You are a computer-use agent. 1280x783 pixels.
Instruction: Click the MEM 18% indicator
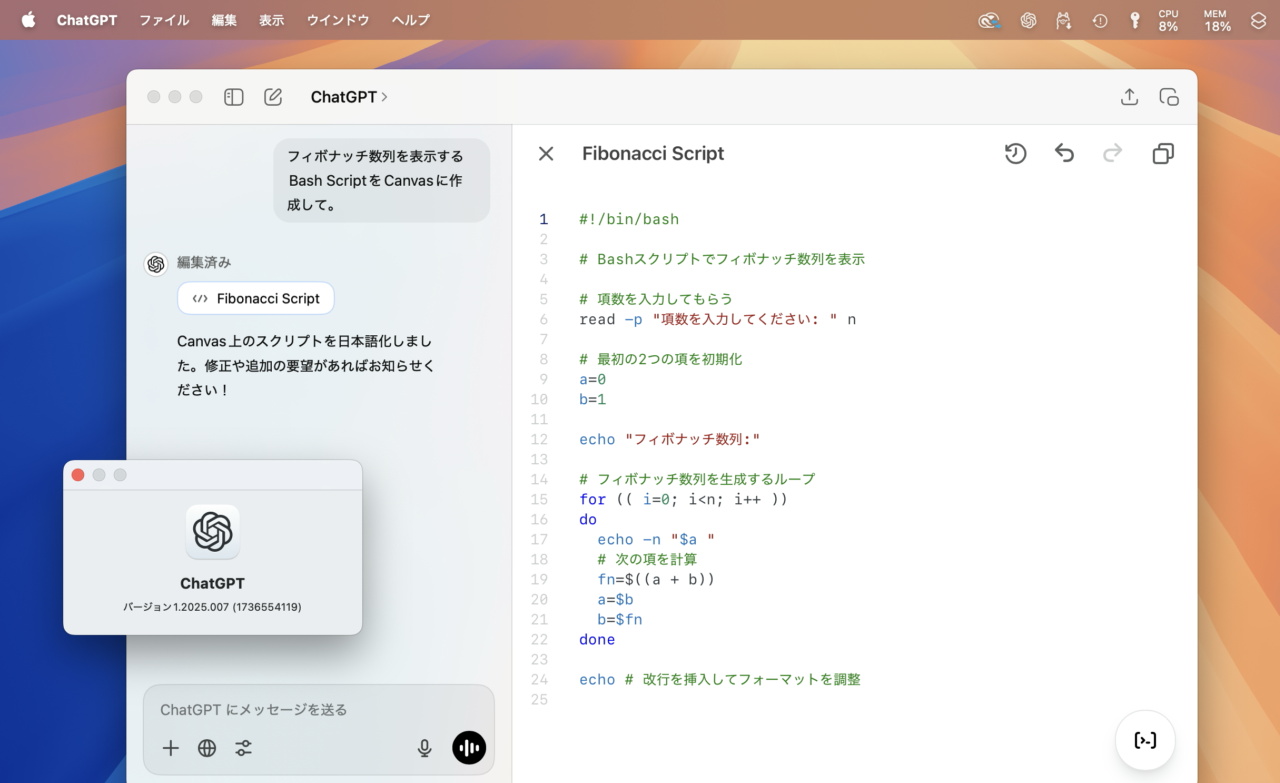tap(1217, 20)
